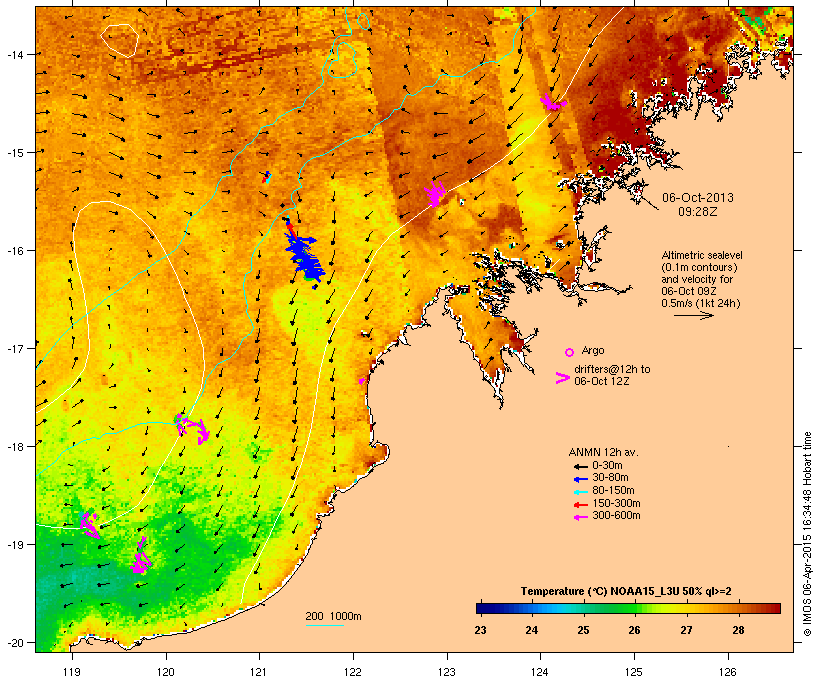The width and height of the screenshot is (820, 680).
Task: Click the green 26 degree section of colorbar
Action: [634, 608]
